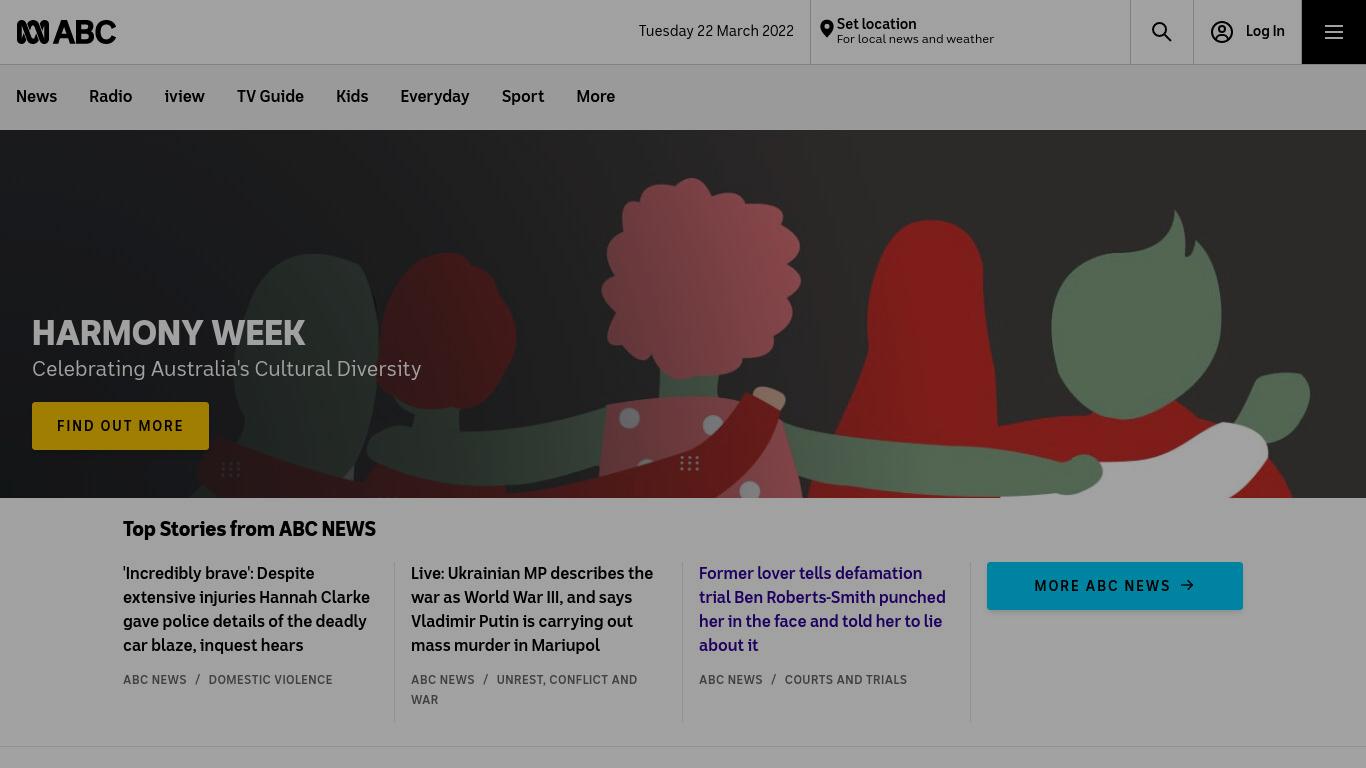Click the date Tuesday 22 March 2022

coord(716,31)
